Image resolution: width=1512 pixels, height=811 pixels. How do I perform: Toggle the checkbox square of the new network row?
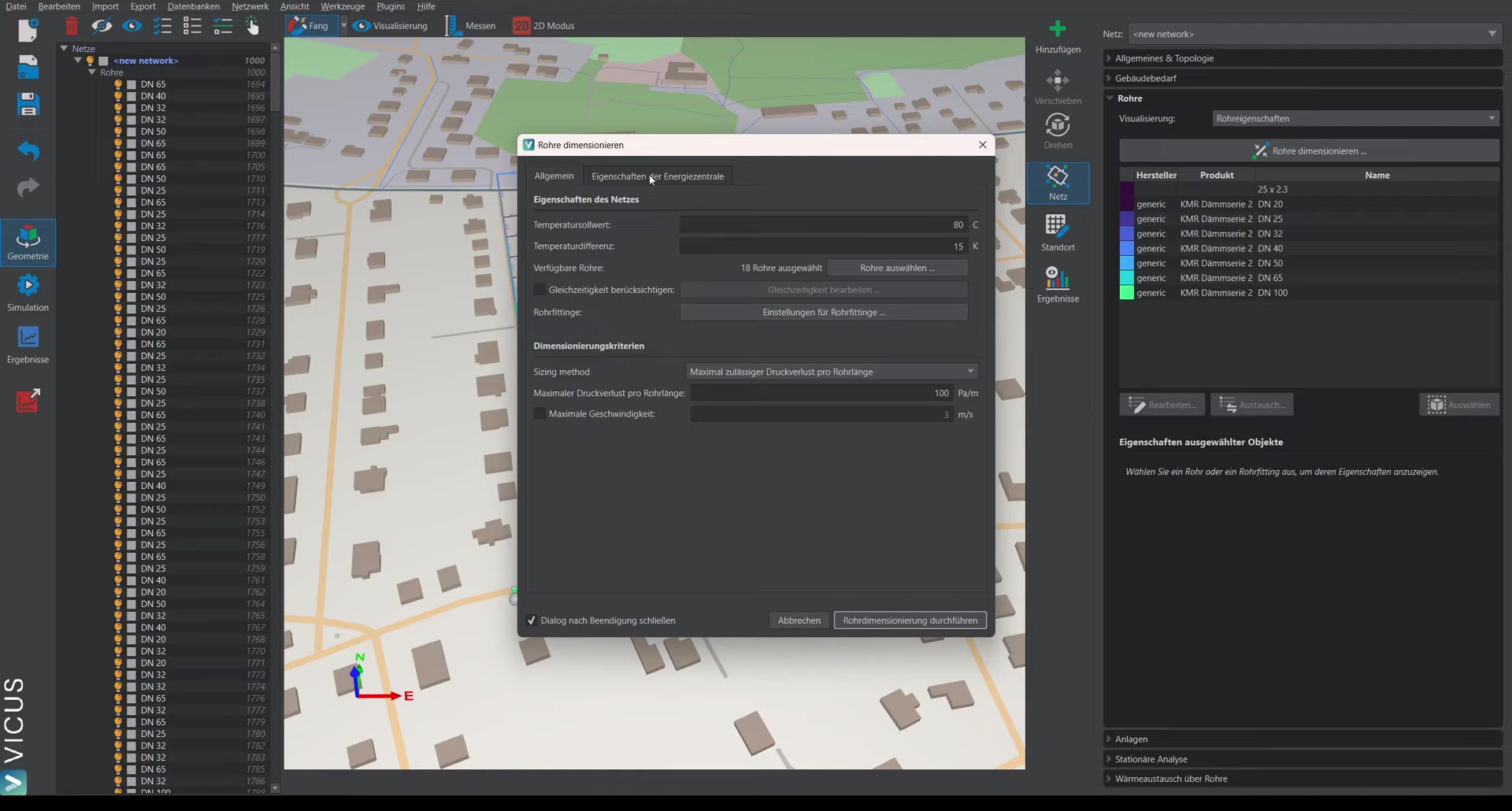tap(103, 61)
